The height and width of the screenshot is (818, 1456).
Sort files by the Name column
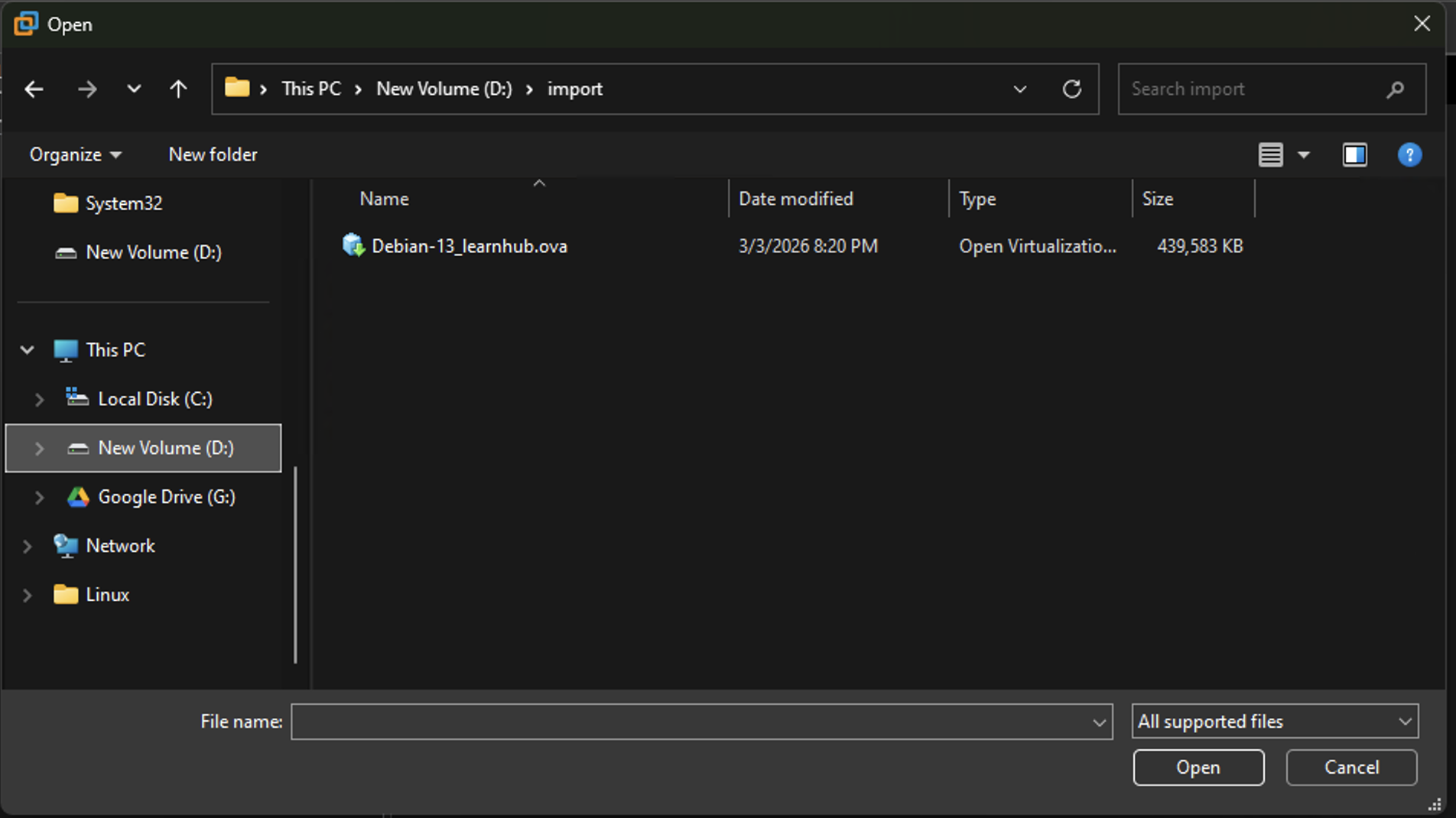(x=383, y=198)
